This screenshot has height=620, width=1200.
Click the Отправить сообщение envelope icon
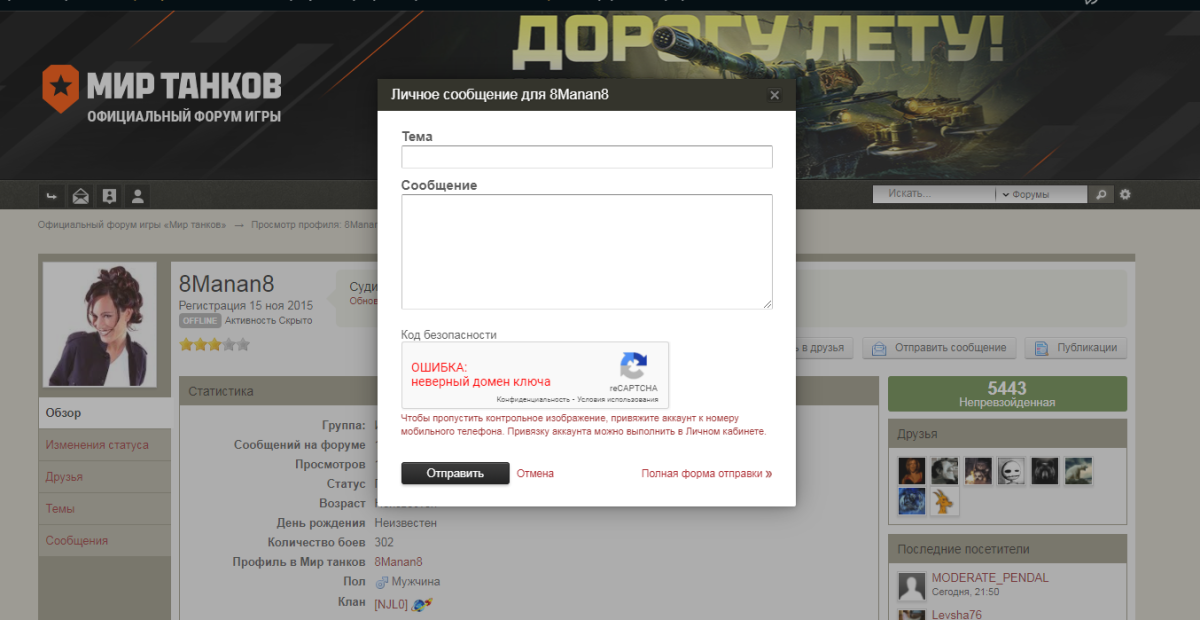tap(879, 348)
